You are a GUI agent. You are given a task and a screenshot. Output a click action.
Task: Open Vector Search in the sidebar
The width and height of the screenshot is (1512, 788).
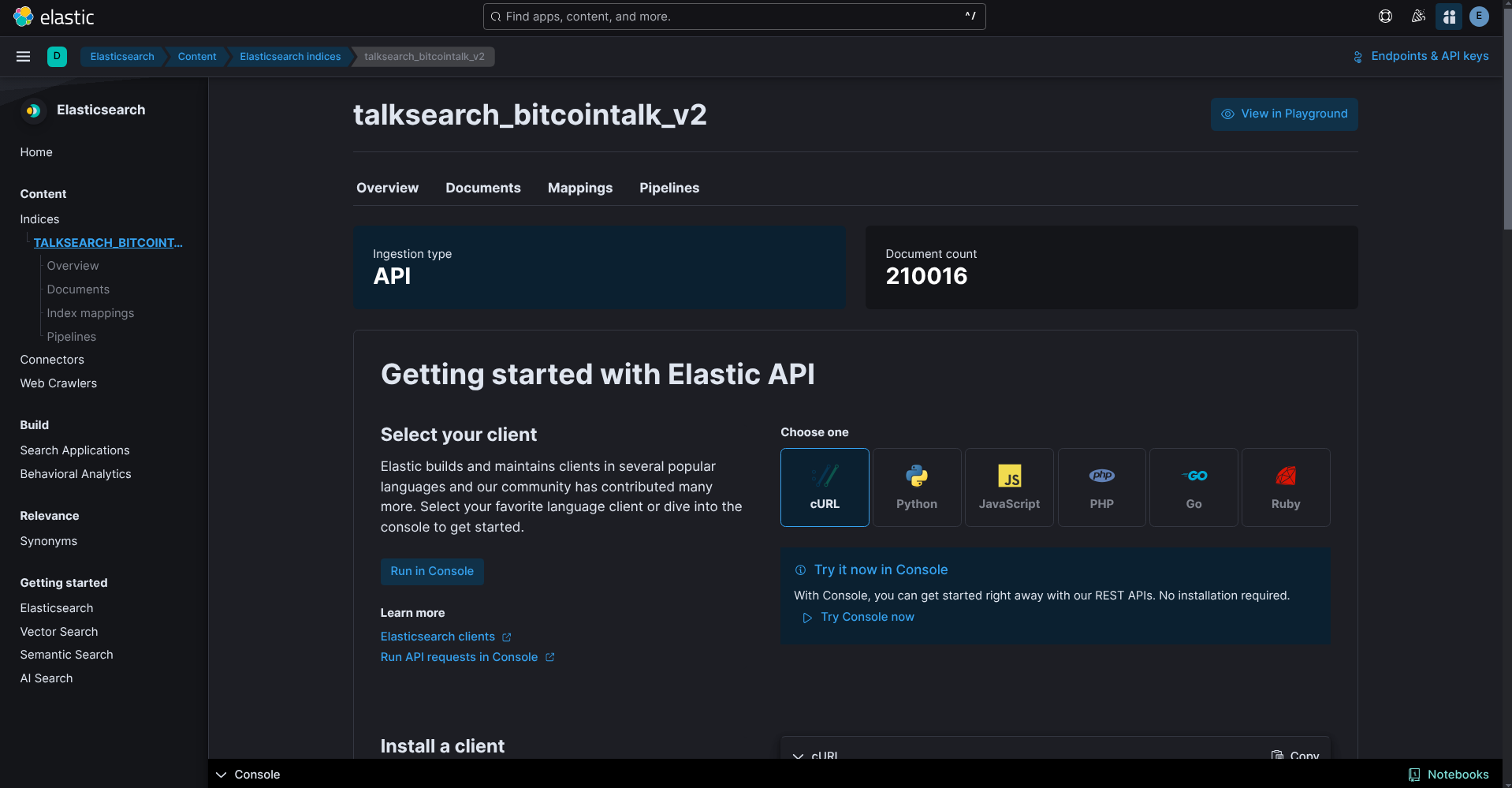pyautogui.click(x=59, y=632)
